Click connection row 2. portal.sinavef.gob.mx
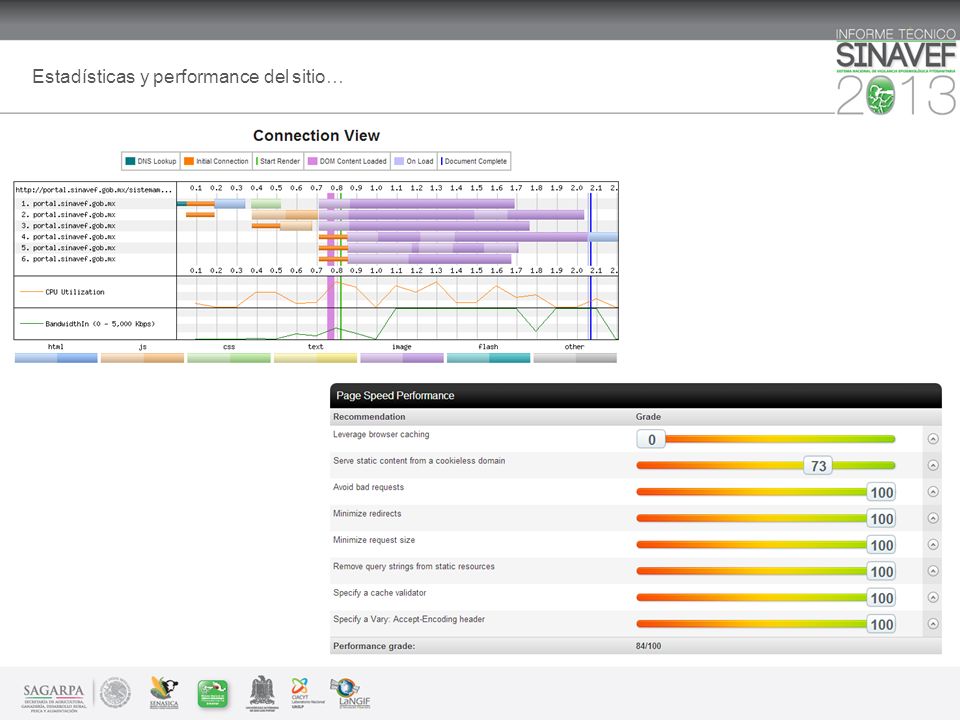Screen dimensions: 960x720 (68, 214)
